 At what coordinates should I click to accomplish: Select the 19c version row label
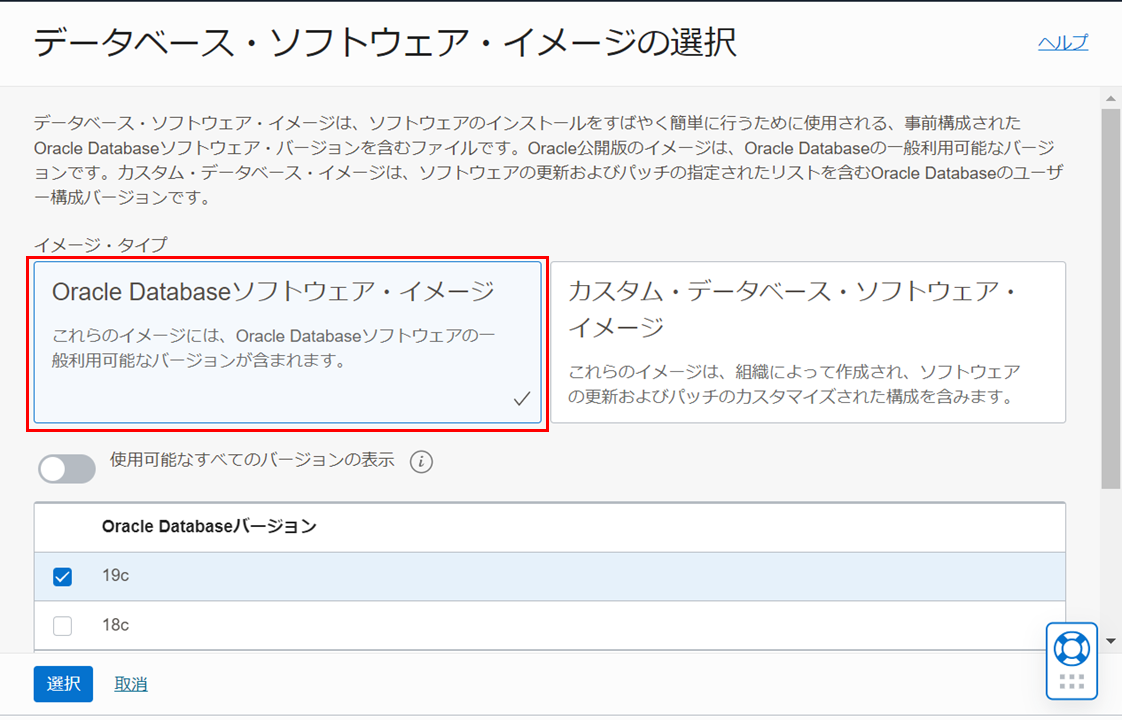pyautogui.click(x=116, y=576)
